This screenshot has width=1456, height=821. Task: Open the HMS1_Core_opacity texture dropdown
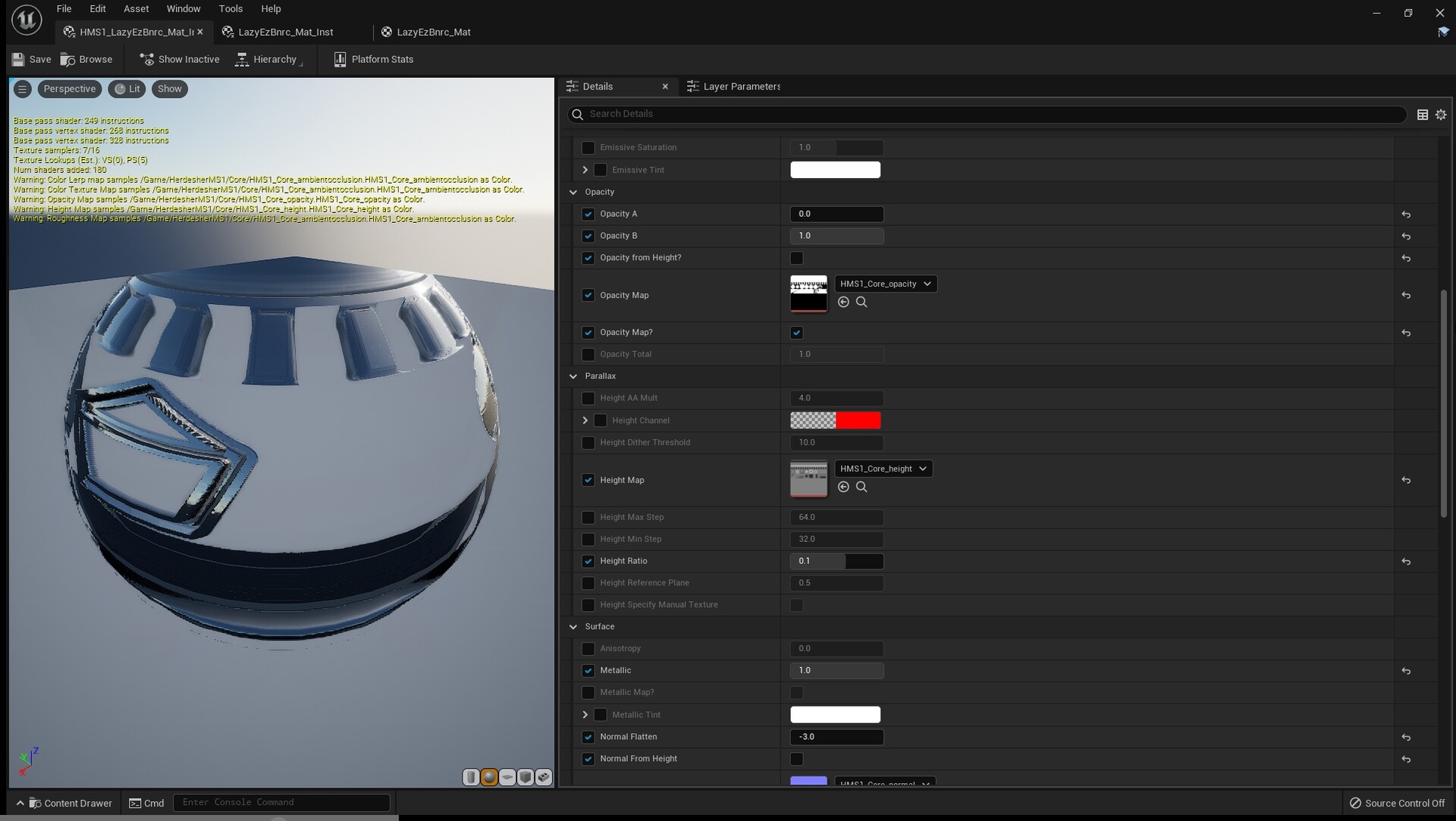click(x=886, y=284)
